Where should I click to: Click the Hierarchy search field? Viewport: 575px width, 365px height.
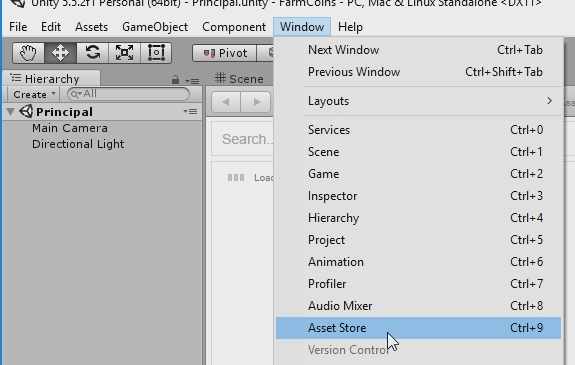(128, 94)
